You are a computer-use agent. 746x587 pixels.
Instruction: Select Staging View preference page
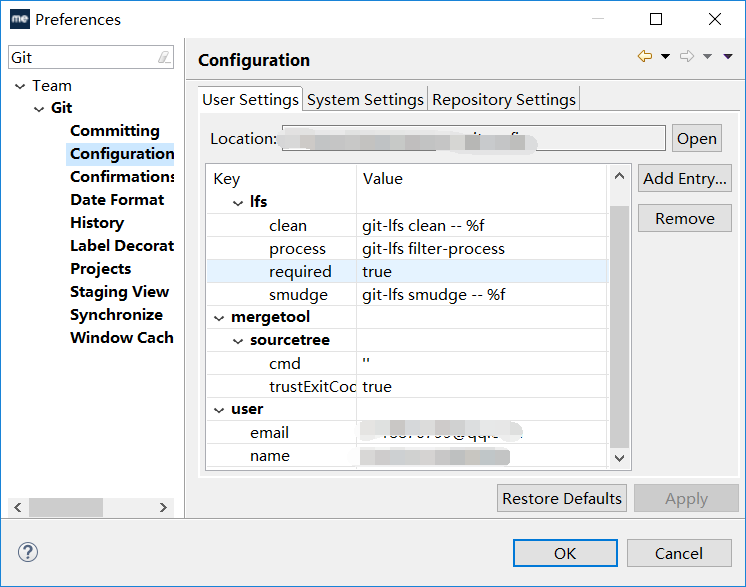point(119,292)
